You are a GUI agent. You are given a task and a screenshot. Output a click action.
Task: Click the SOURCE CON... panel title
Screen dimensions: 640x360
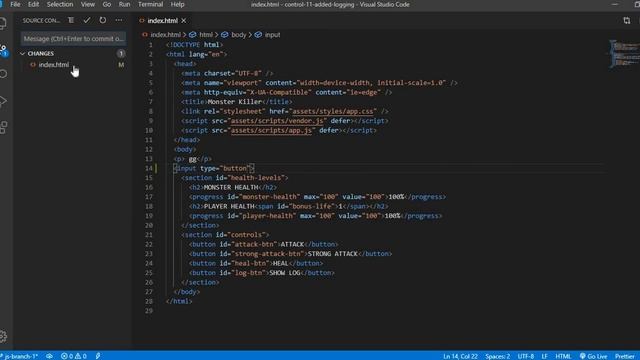pyautogui.click(x=41, y=20)
